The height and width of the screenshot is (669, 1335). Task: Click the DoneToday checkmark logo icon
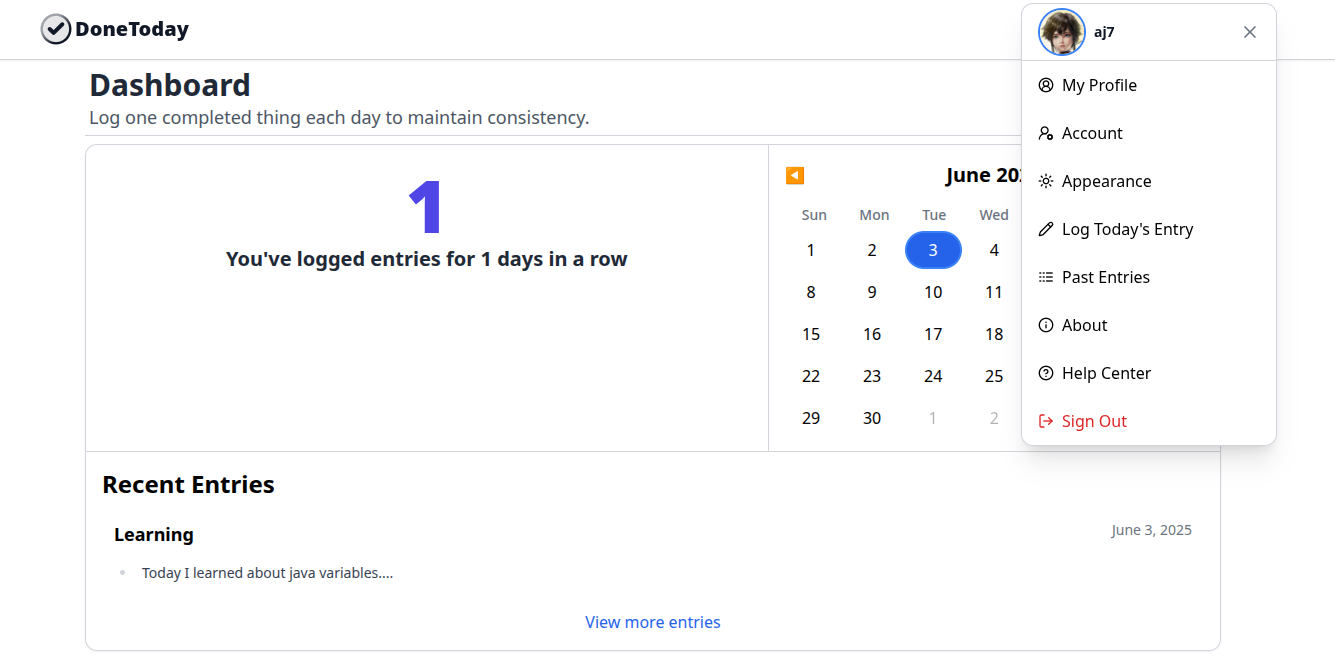56,30
